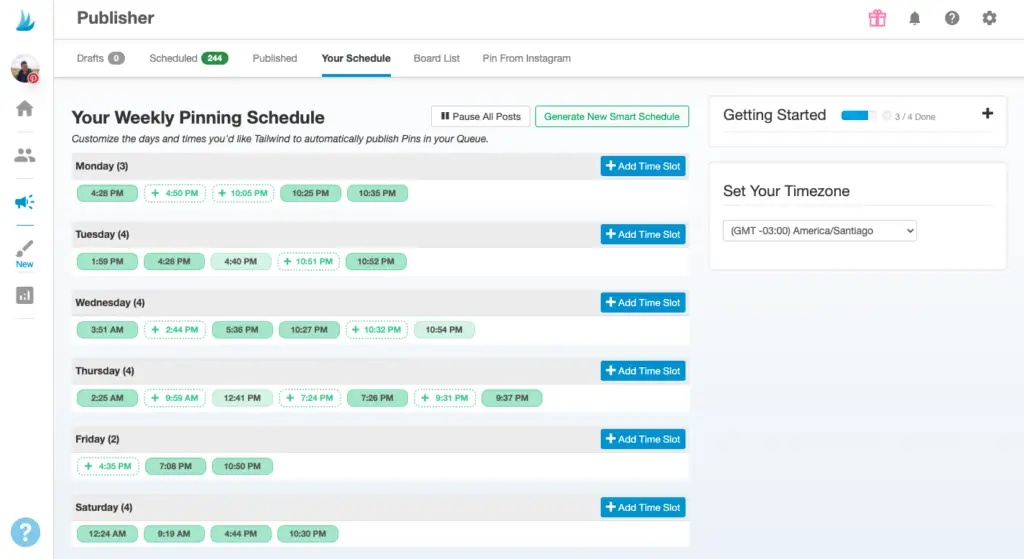This screenshot has width=1024, height=559.
Task: Click the pink gift icon
Action: (877, 18)
